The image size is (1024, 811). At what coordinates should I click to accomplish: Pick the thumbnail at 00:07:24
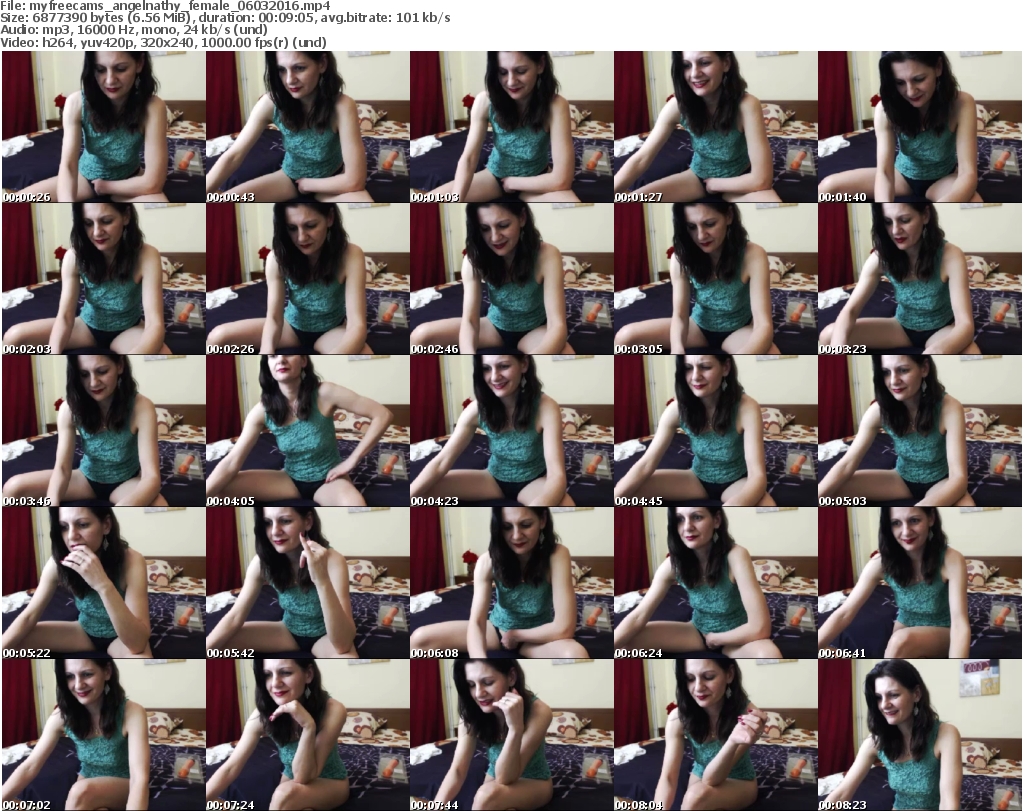pos(308,735)
